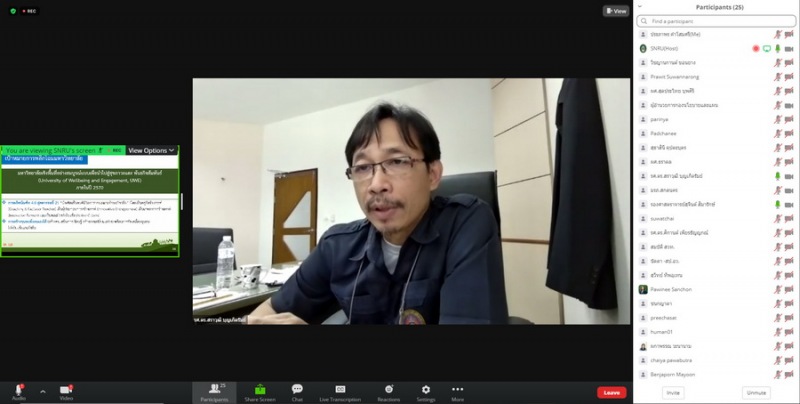Toggle microphone for Prawit Suwannarong
The height and width of the screenshot is (404, 800).
(777, 76)
